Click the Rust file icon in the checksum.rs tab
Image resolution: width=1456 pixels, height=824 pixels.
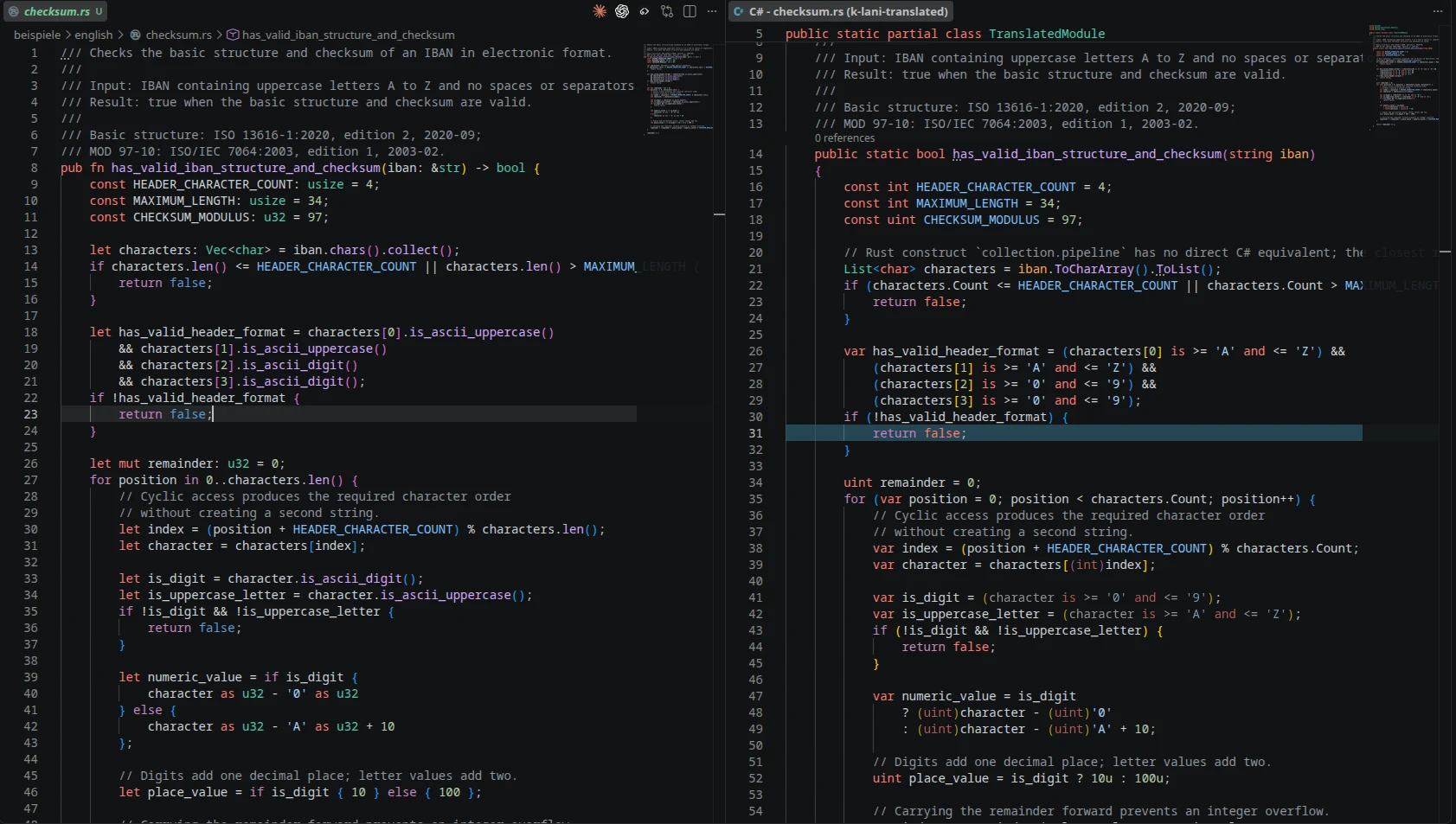[x=13, y=11]
